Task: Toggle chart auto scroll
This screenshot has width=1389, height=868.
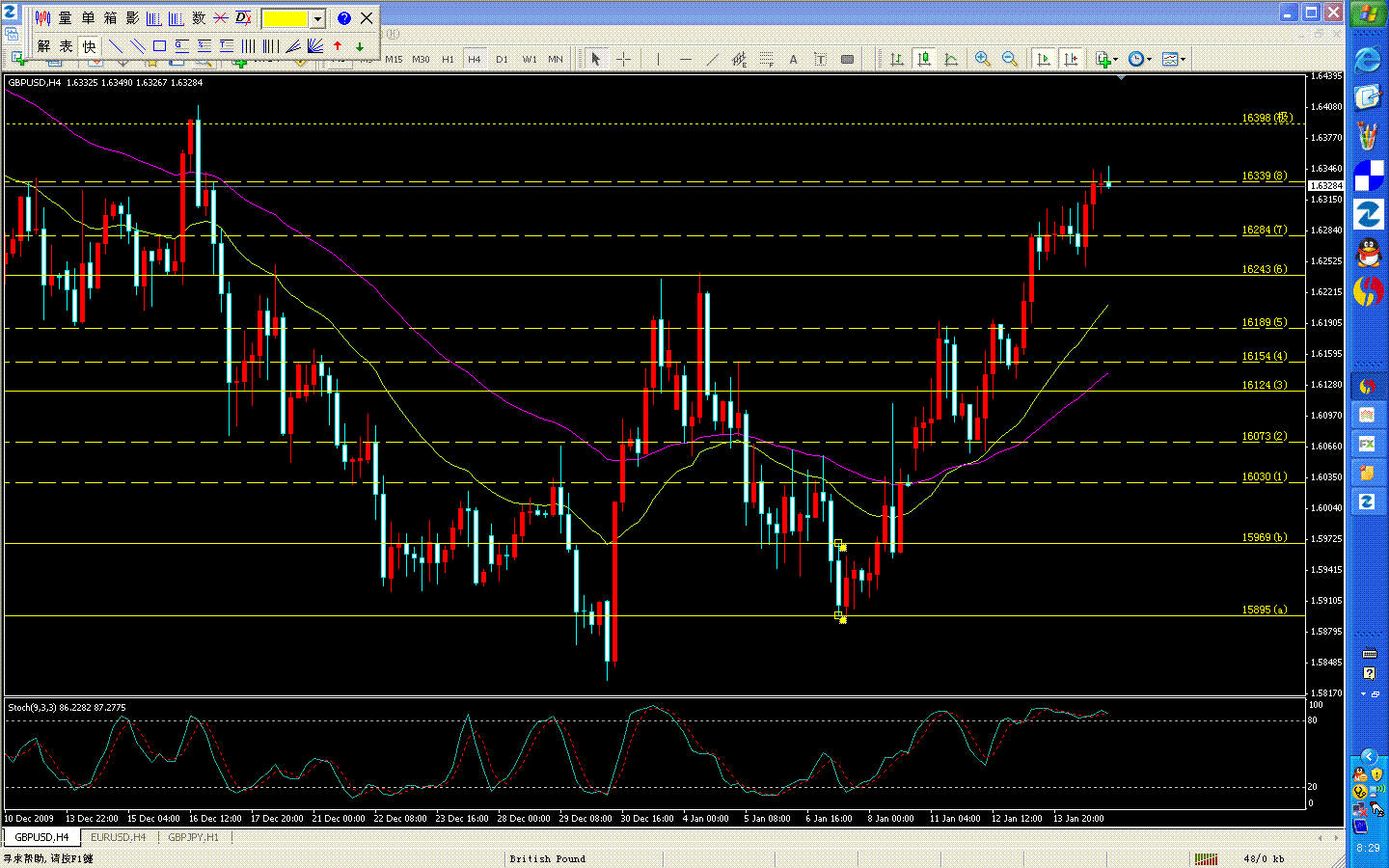Action: [1043, 60]
